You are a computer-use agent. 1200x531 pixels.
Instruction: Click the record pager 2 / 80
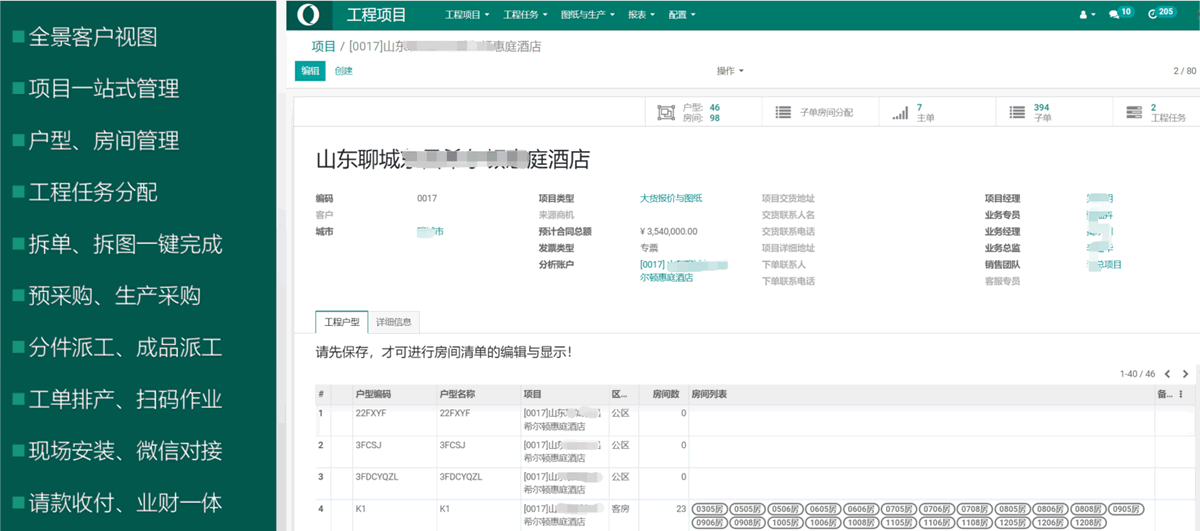(1184, 71)
